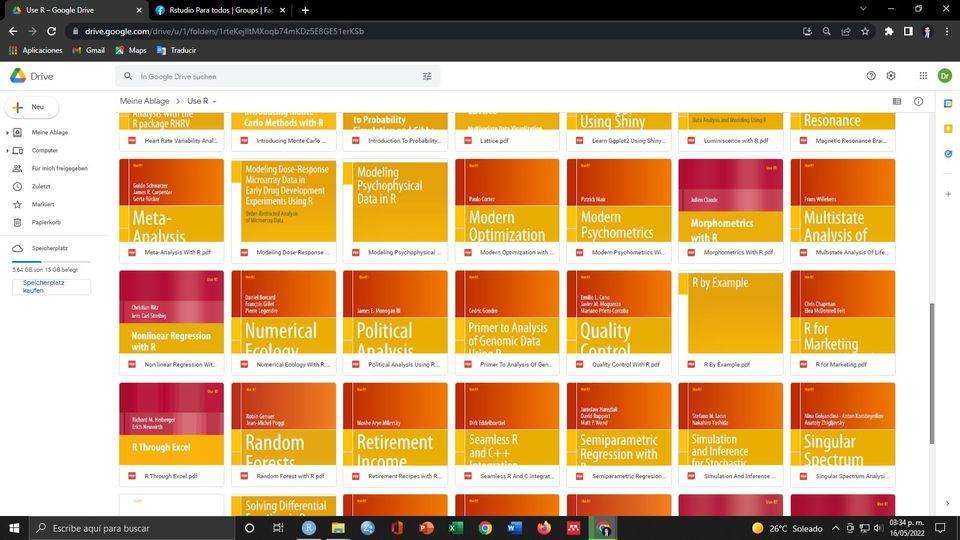This screenshot has width=960, height=540.
Task: Click the browser address bar URL
Action: 224,31
